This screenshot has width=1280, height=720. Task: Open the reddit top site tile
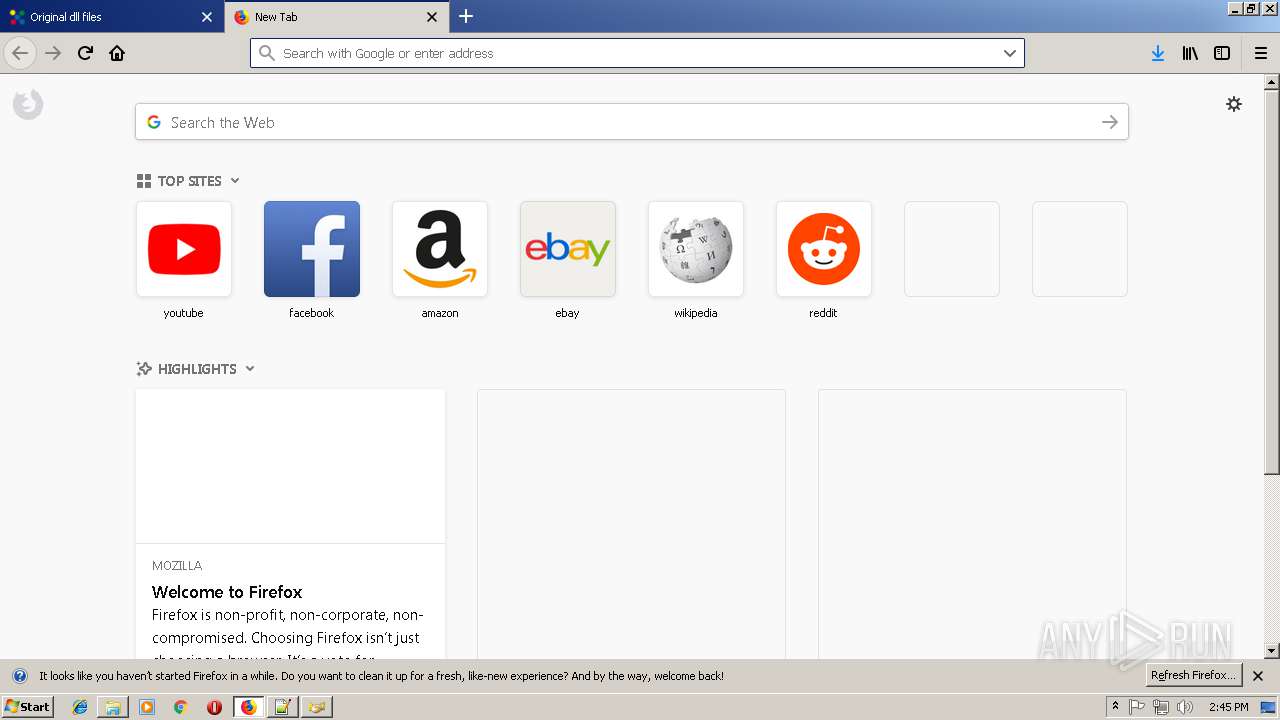pos(824,249)
